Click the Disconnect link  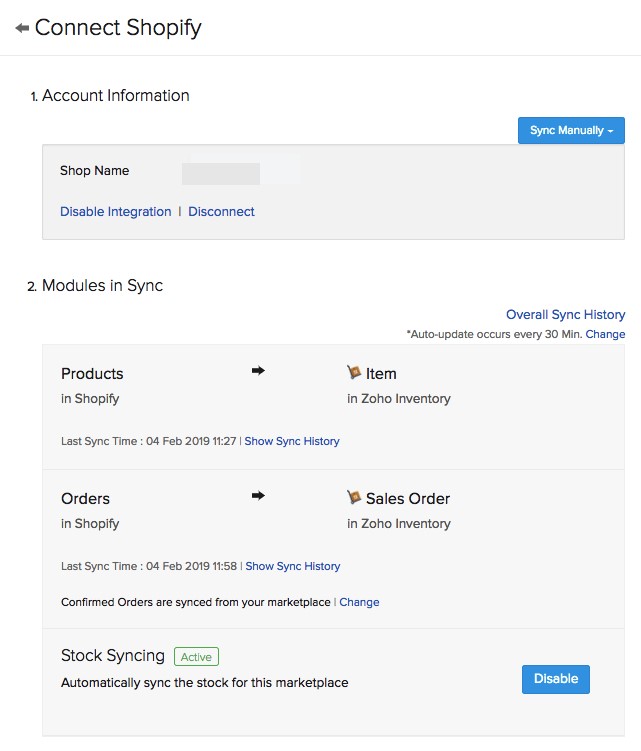[221, 212]
